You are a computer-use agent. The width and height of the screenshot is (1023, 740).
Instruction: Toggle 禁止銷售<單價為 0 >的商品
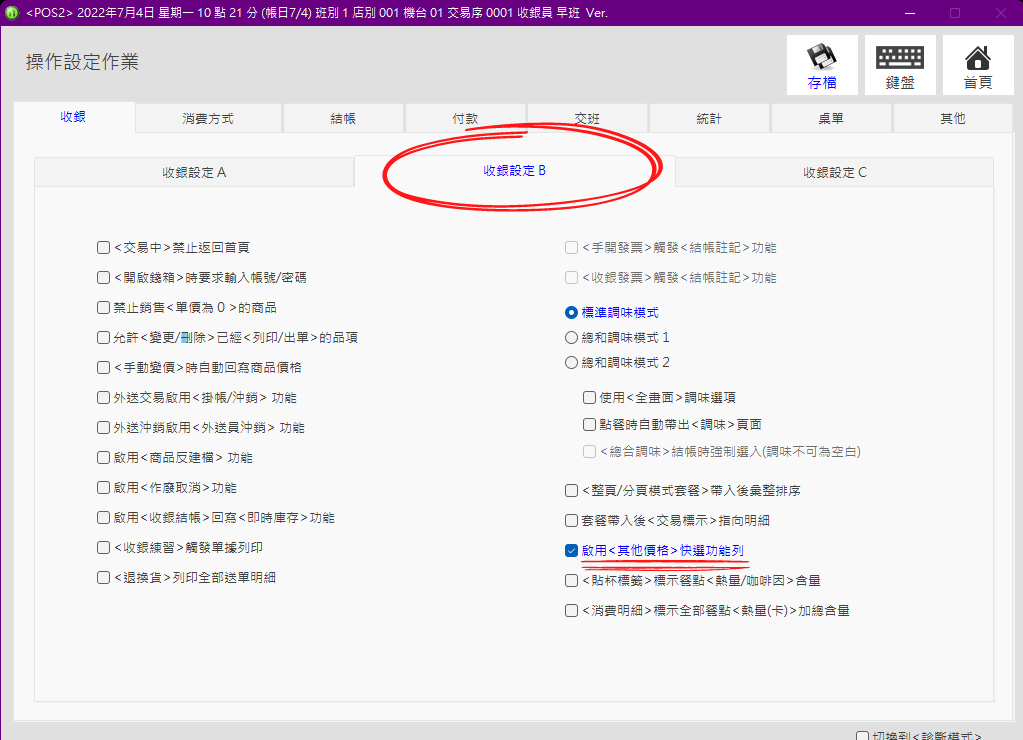103,307
